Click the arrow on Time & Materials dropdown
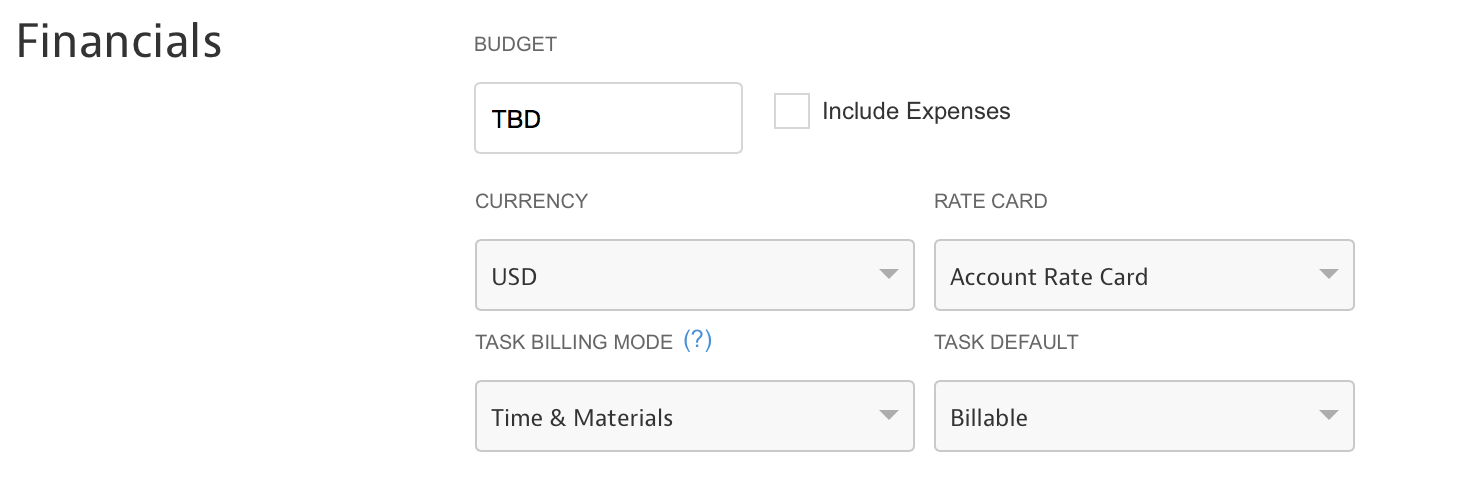 pyautogui.click(x=888, y=415)
